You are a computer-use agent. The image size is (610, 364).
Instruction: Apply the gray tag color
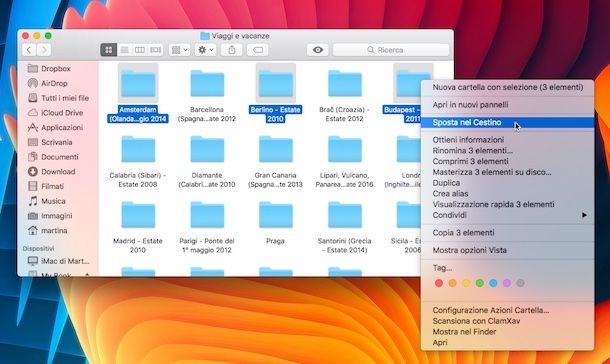point(521,283)
